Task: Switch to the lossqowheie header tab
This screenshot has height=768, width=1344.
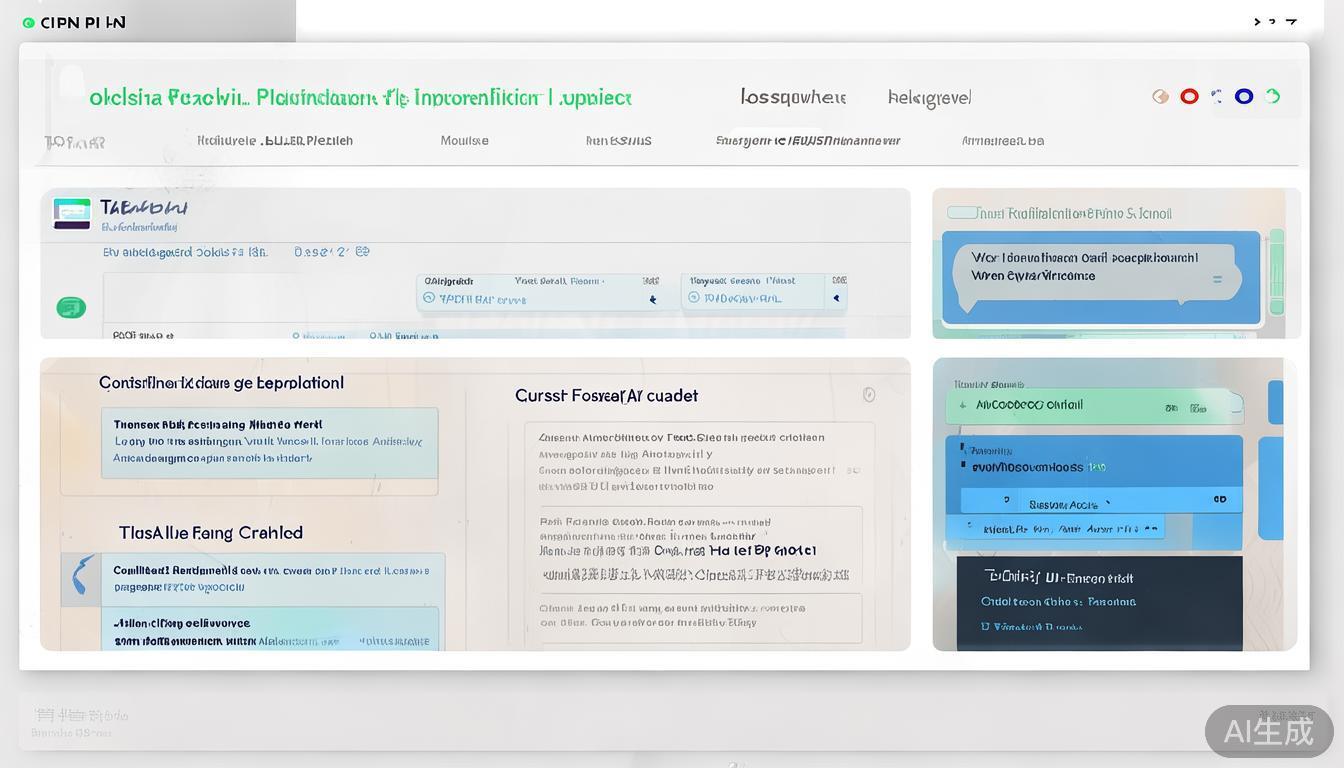Action: pyautogui.click(x=792, y=97)
